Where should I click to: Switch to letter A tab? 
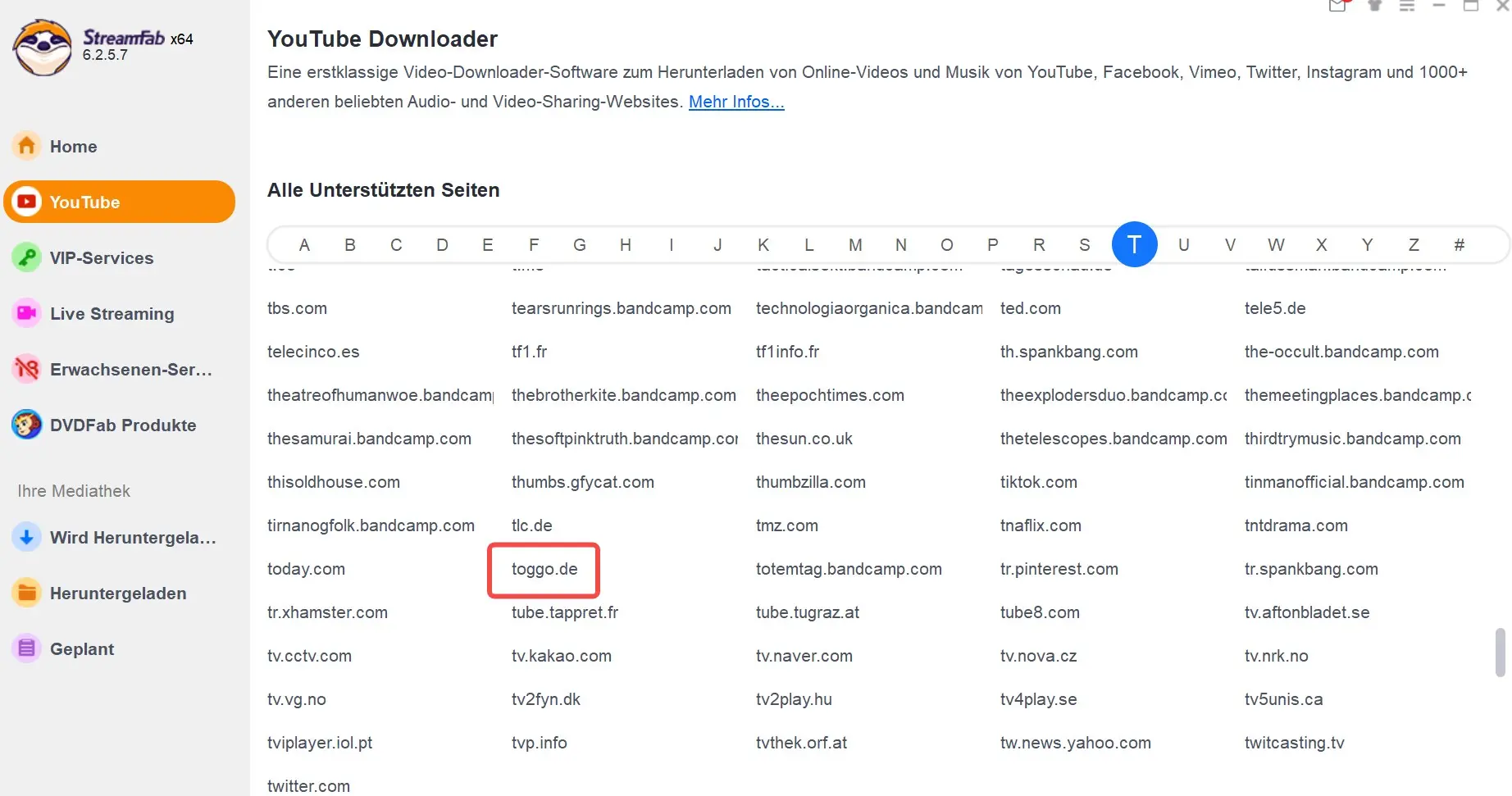coord(304,244)
